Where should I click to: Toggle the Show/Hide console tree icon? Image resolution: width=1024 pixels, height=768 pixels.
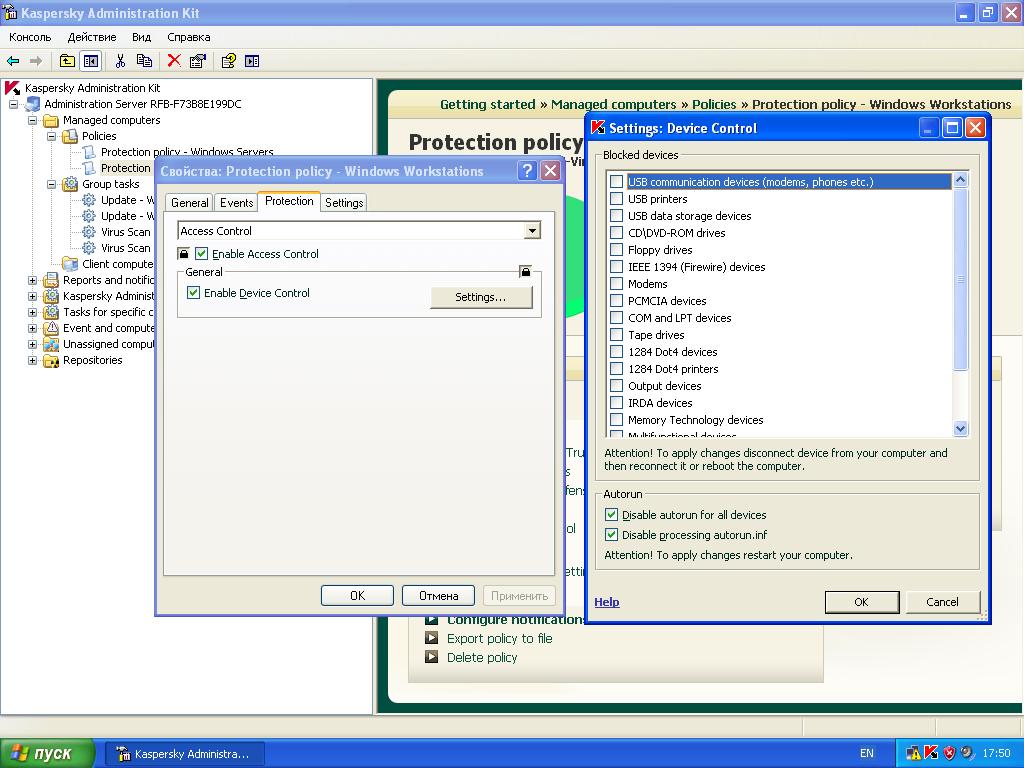coord(91,61)
